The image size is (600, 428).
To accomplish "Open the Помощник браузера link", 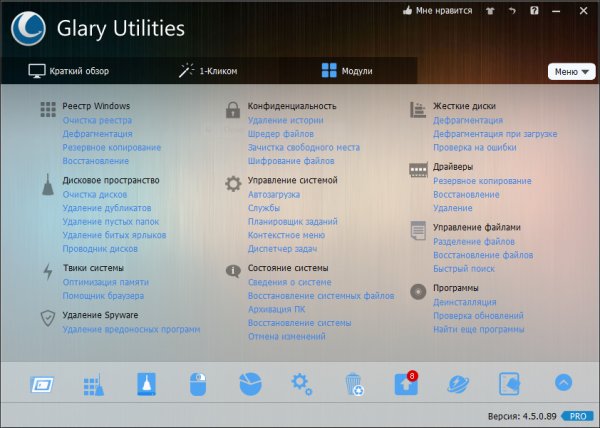I will (103, 296).
